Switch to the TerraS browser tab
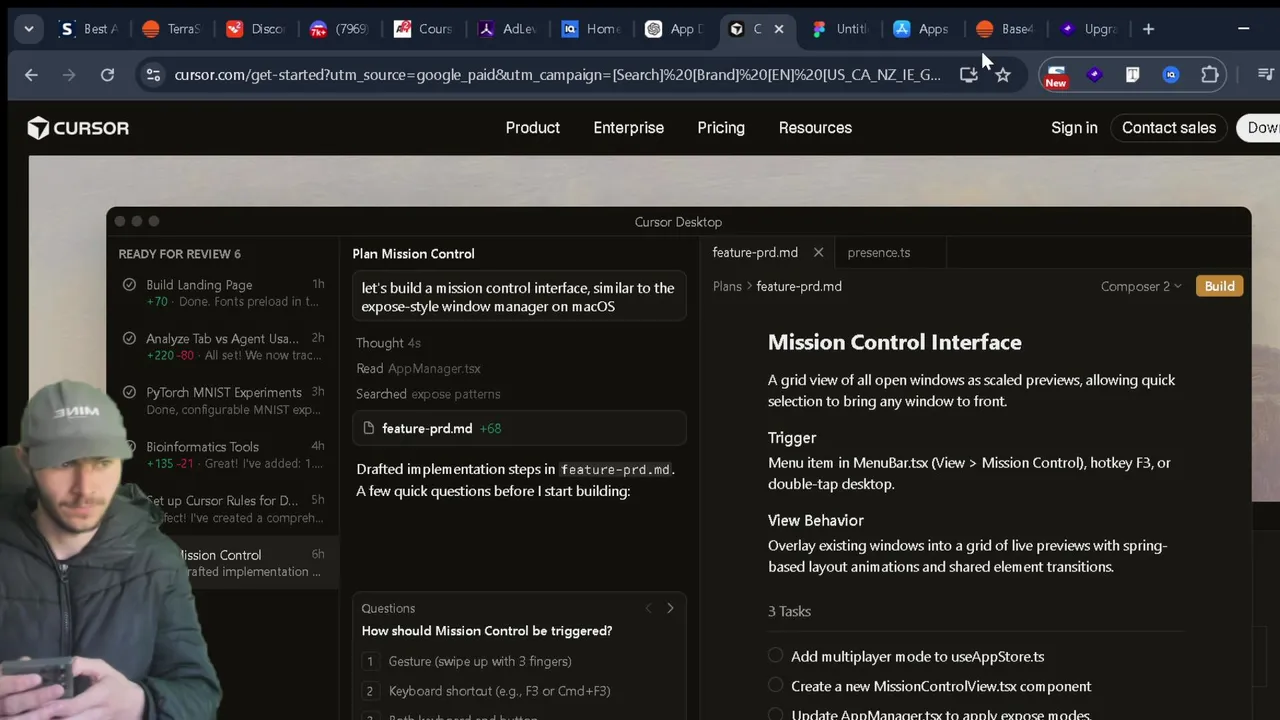The image size is (1280, 720). click(171, 29)
